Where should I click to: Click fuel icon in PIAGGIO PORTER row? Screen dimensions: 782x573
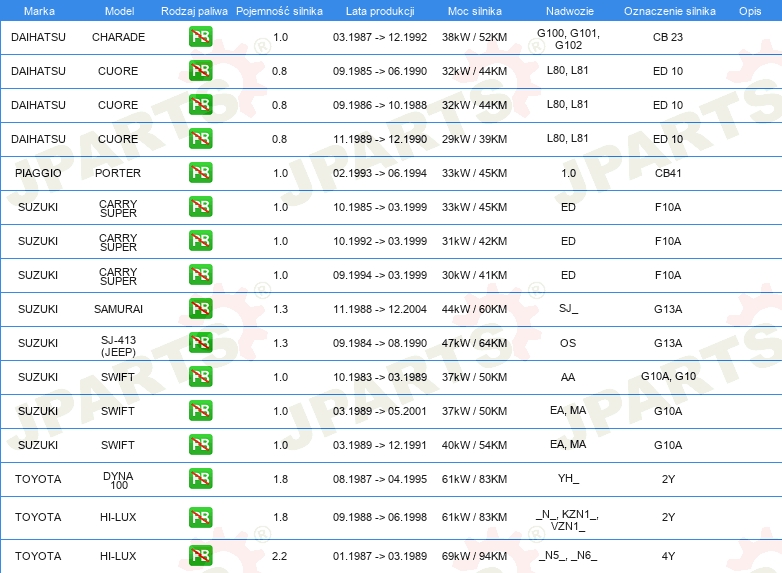tap(200, 172)
